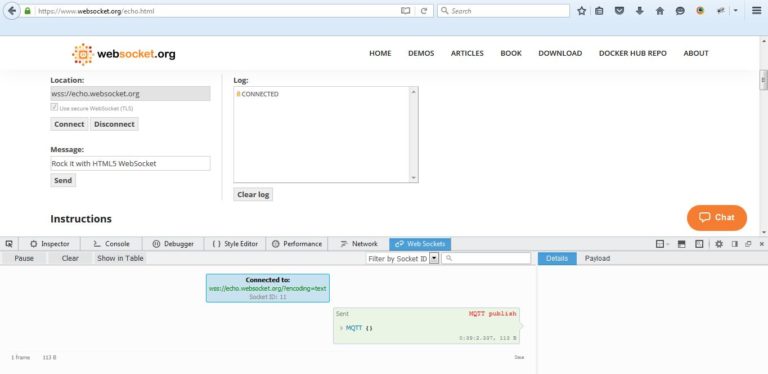The height and width of the screenshot is (374, 768).
Task: Open DOCKER HUB REPO link
Action: coord(633,53)
